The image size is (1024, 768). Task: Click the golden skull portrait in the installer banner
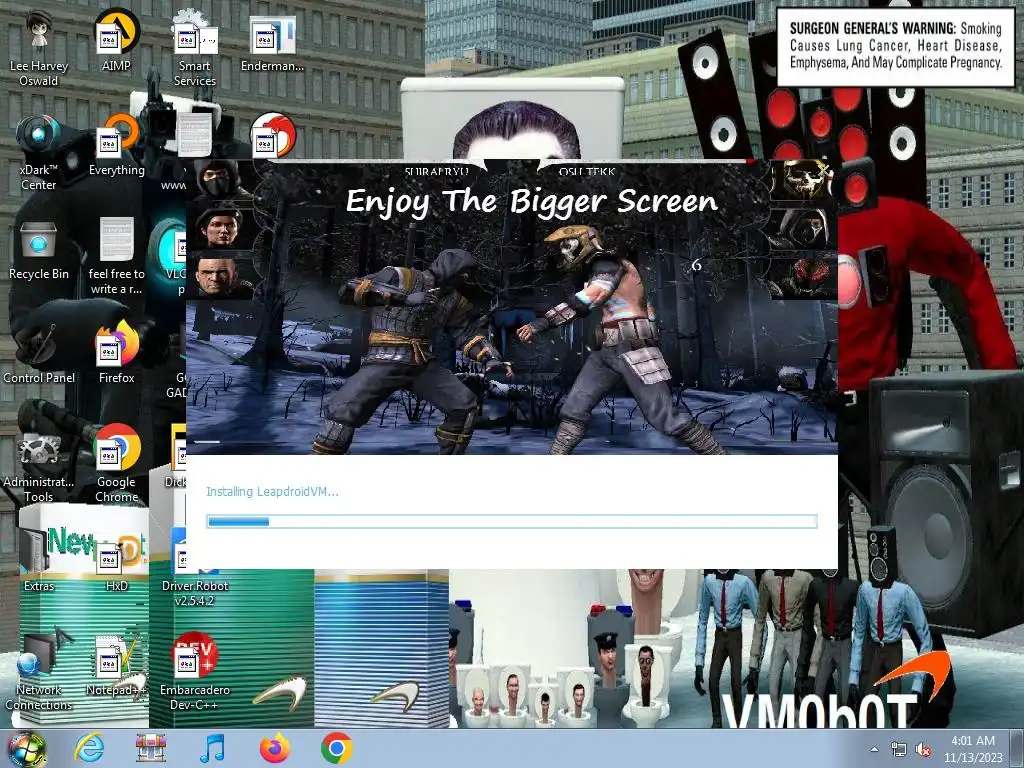[801, 180]
